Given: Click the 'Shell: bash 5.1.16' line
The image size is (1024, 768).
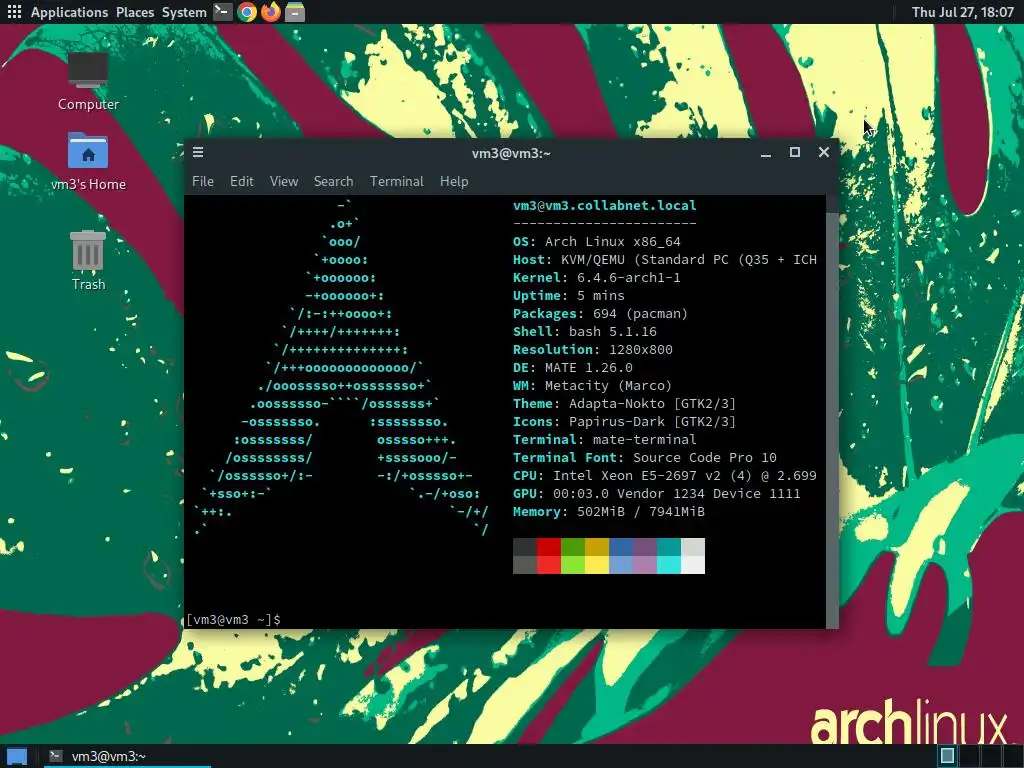Looking at the screenshot, I should tap(584, 332).
